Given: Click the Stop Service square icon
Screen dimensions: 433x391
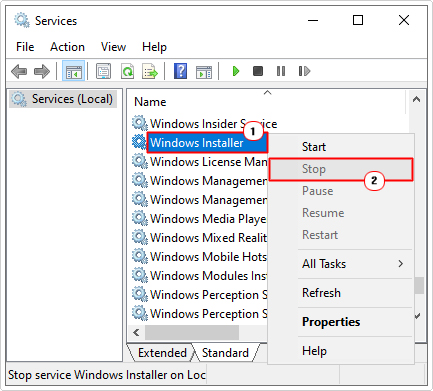Looking at the screenshot, I should (x=258, y=71).
